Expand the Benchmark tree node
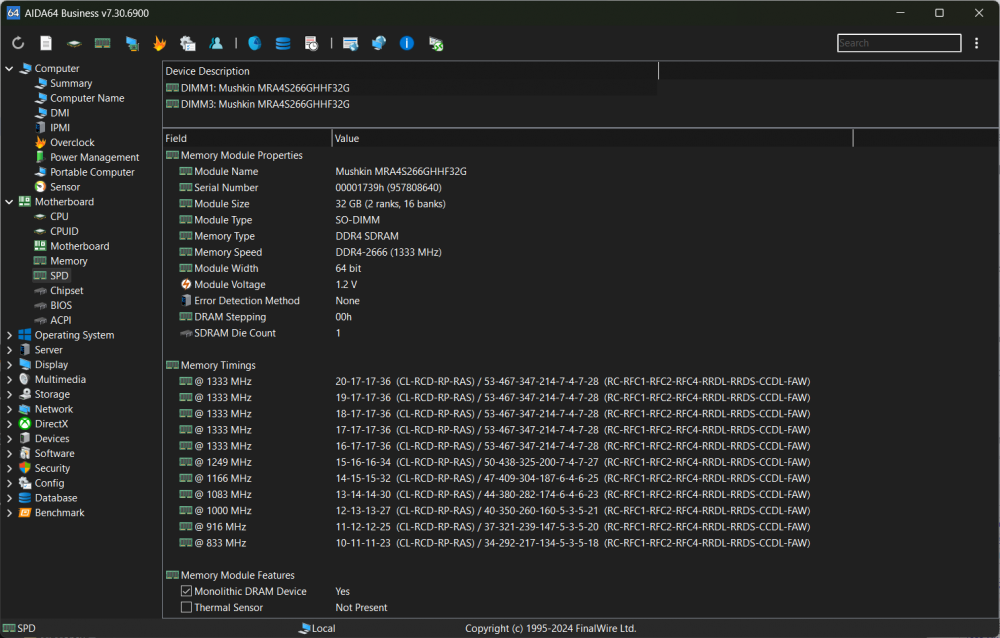The height and width of the screenshot is (638, 1000). pos(9,513)
